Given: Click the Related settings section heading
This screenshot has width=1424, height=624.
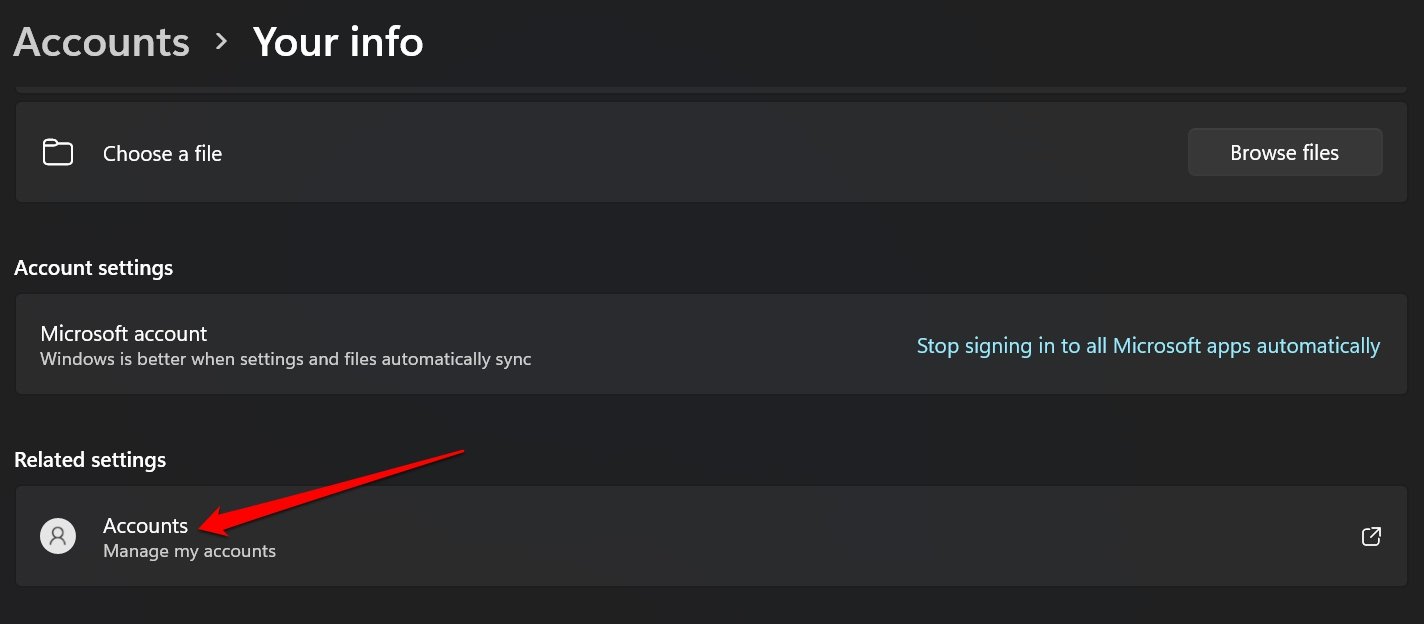Looking at the screenshot, I should click(90, 460).
